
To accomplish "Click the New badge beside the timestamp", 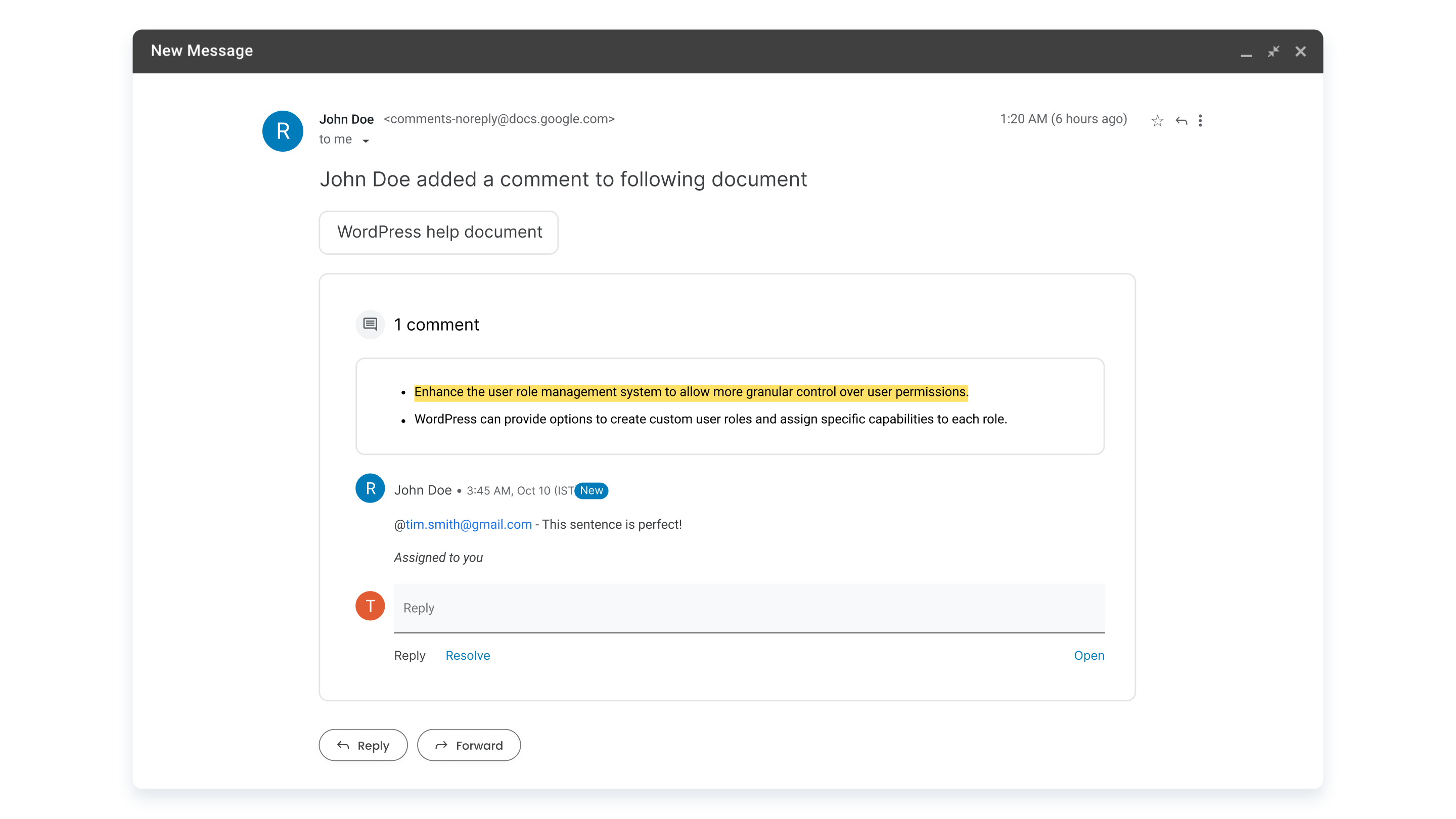I will tap(591, 490).
